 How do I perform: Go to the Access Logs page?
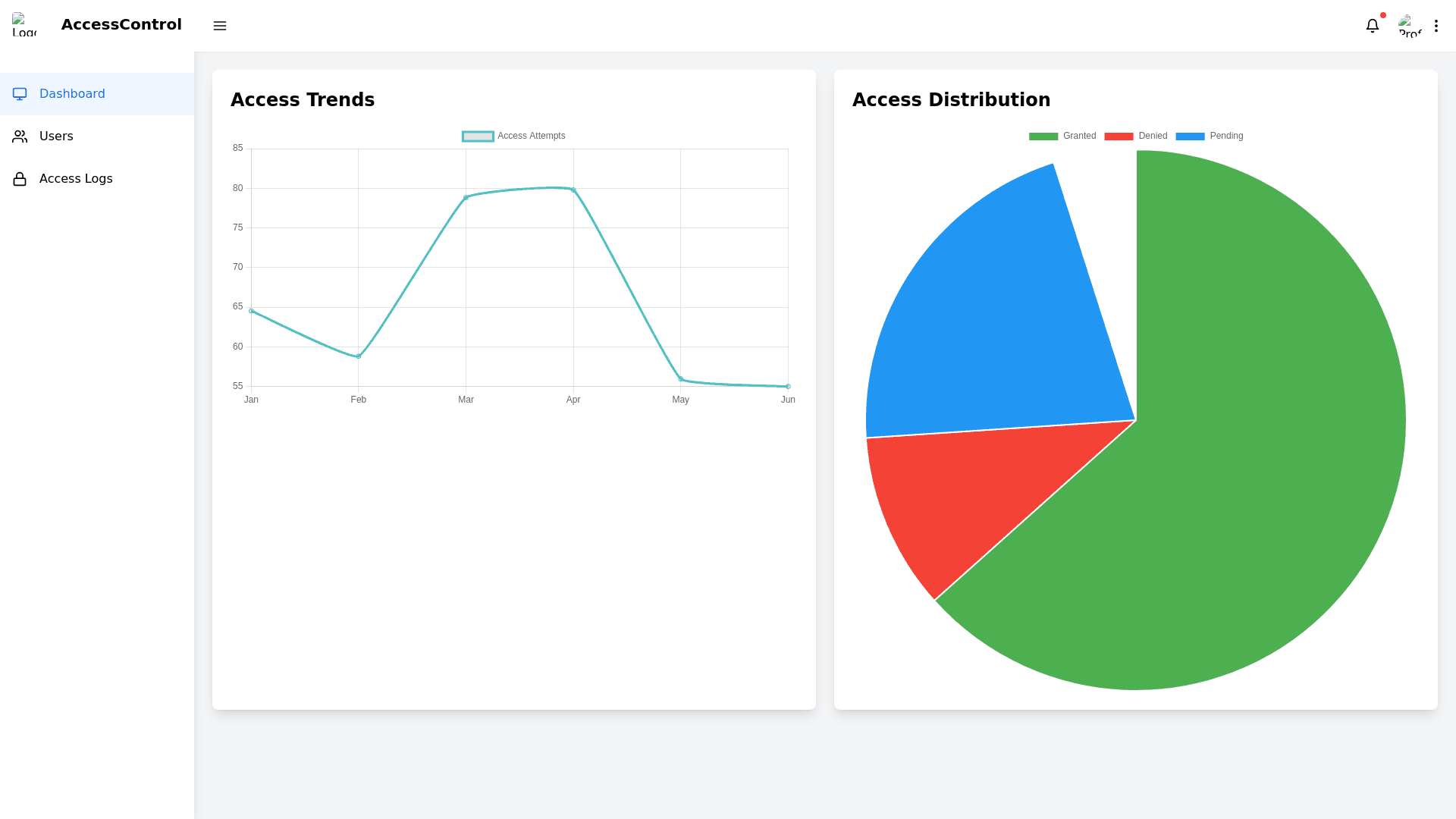[x=76, y=179]
